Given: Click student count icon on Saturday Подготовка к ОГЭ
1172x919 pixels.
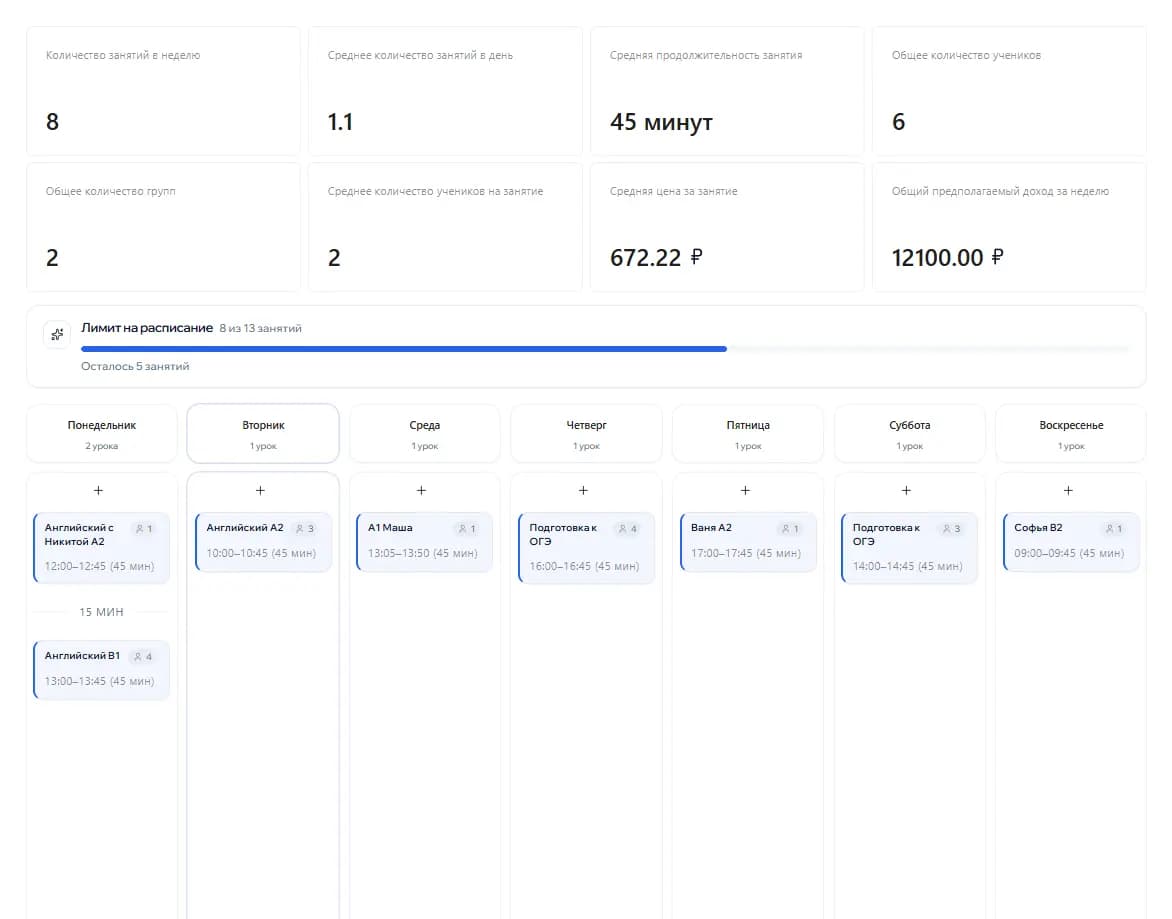Looking at the screenshot, I should click(946, 529).
